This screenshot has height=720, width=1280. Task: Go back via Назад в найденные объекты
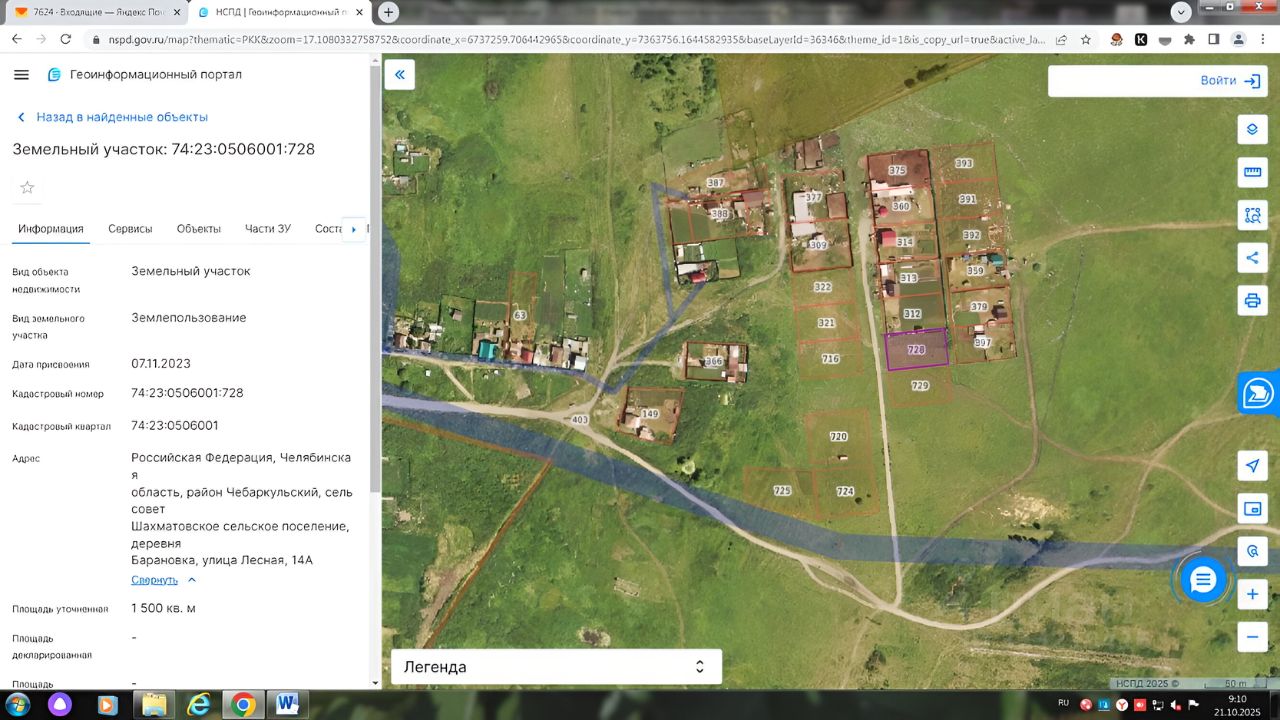pos(111,117)
